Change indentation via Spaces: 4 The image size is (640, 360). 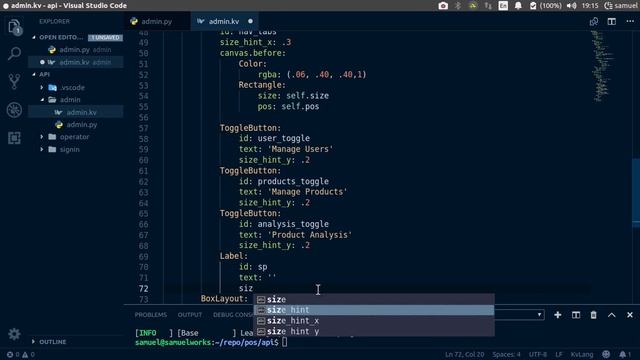tap(506, 354)
